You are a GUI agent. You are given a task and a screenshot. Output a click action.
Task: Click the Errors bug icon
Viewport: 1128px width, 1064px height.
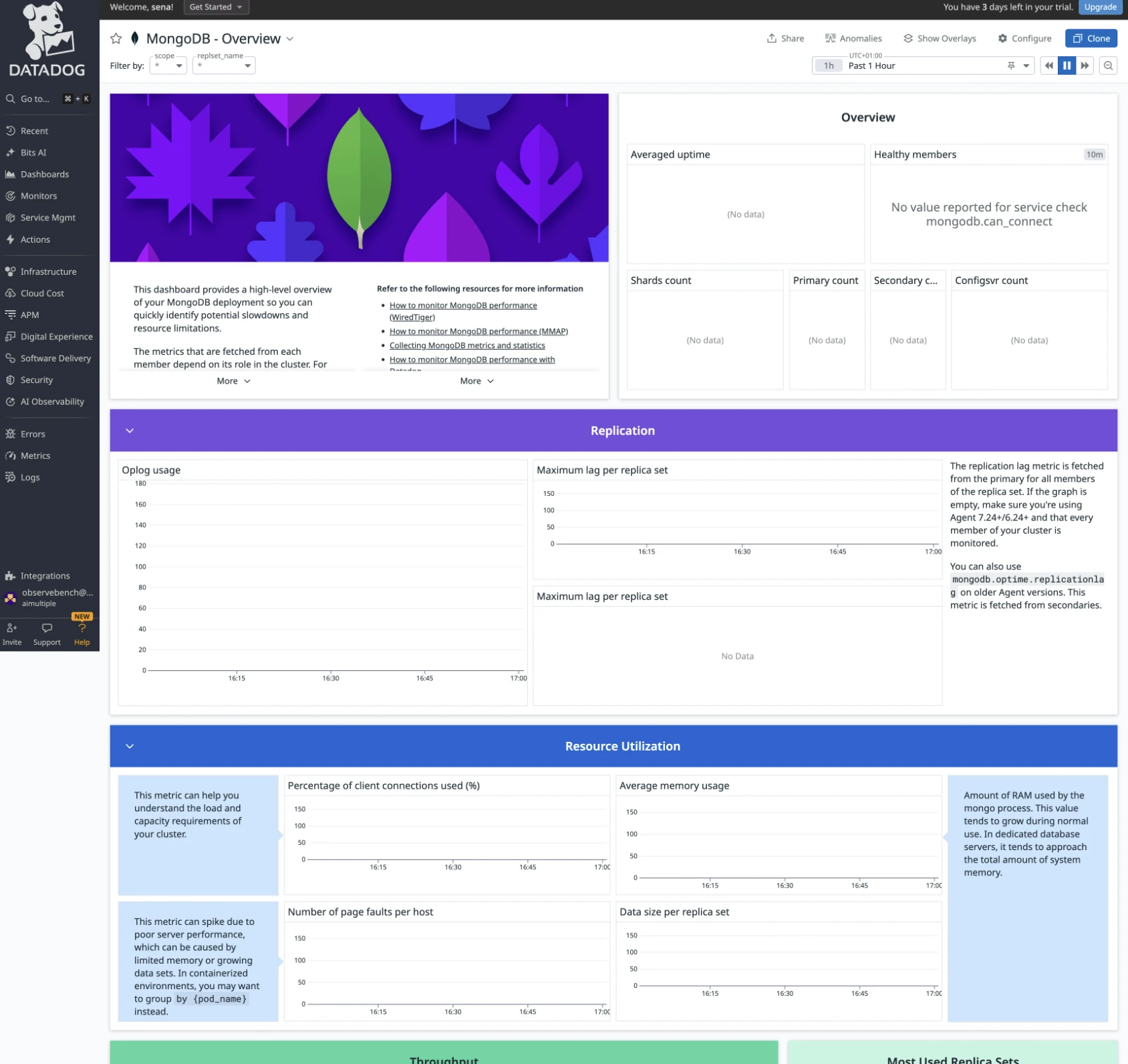(10, 434)
